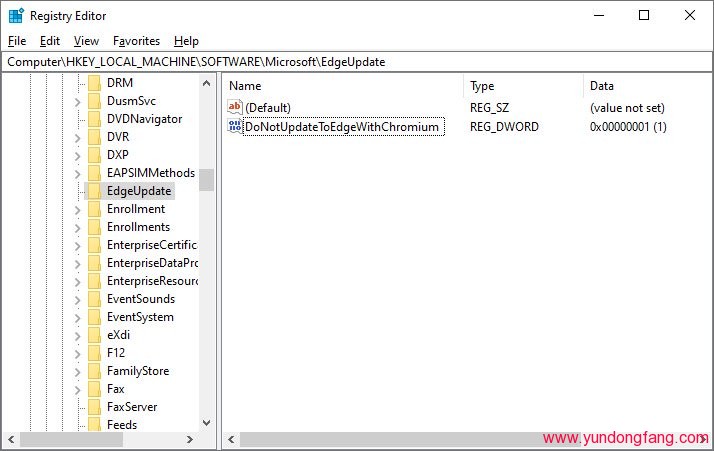714x451 pixels.
Task: Expand the FamilyStore key
Action: pyautogui.click(x=77, y=372)
